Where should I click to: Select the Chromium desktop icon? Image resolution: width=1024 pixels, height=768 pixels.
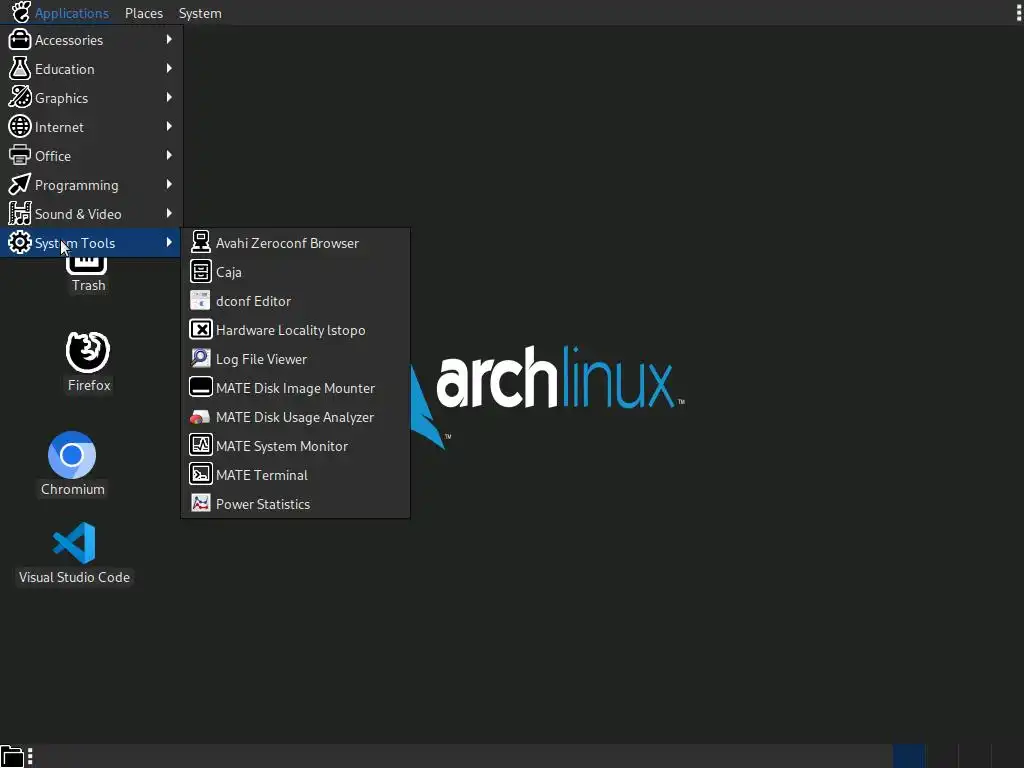pos(72,464)
